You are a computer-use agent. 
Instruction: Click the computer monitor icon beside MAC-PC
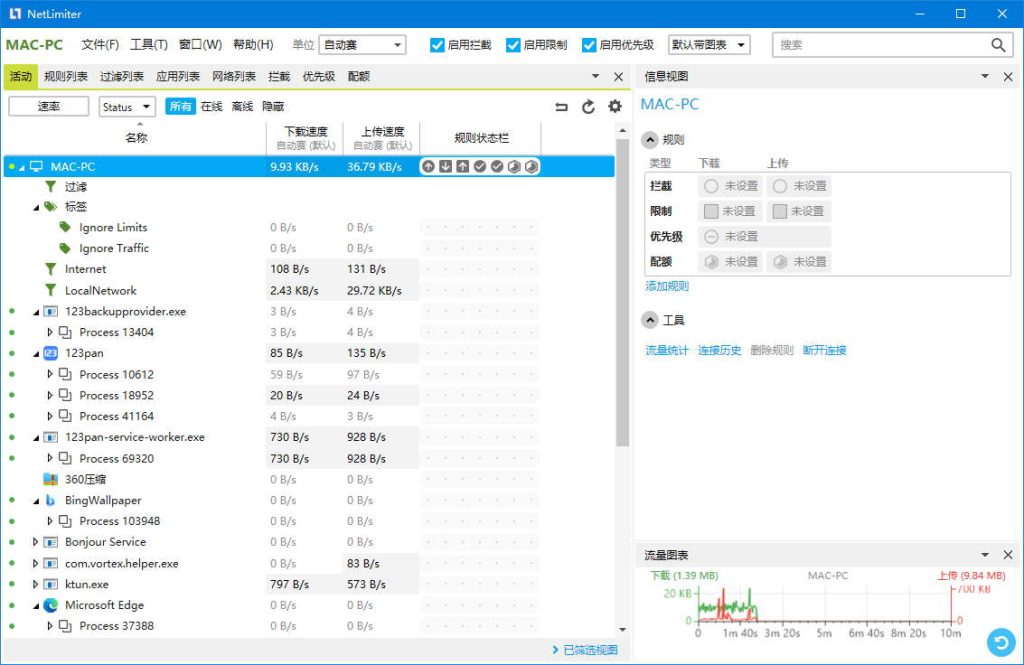(37, 167)
